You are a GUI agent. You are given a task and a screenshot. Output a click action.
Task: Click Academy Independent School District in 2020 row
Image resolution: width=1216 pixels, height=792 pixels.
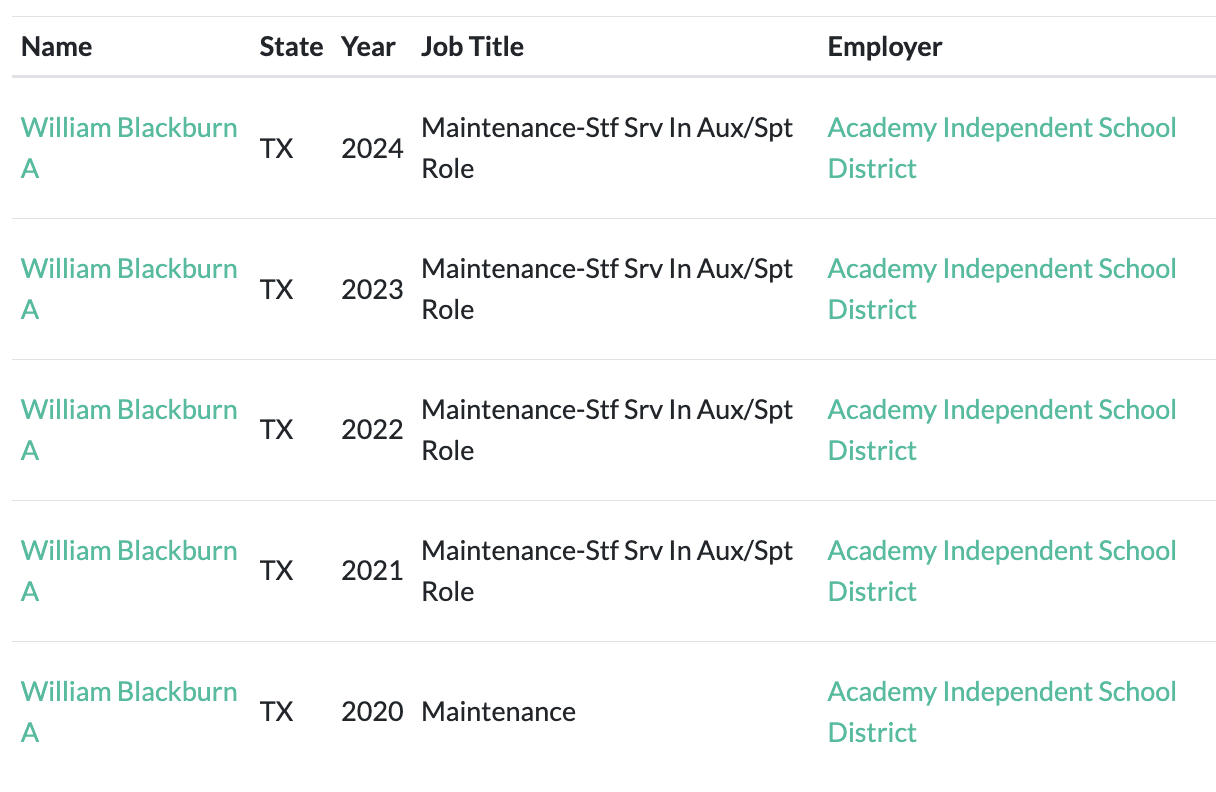(x=1001, y=693)
